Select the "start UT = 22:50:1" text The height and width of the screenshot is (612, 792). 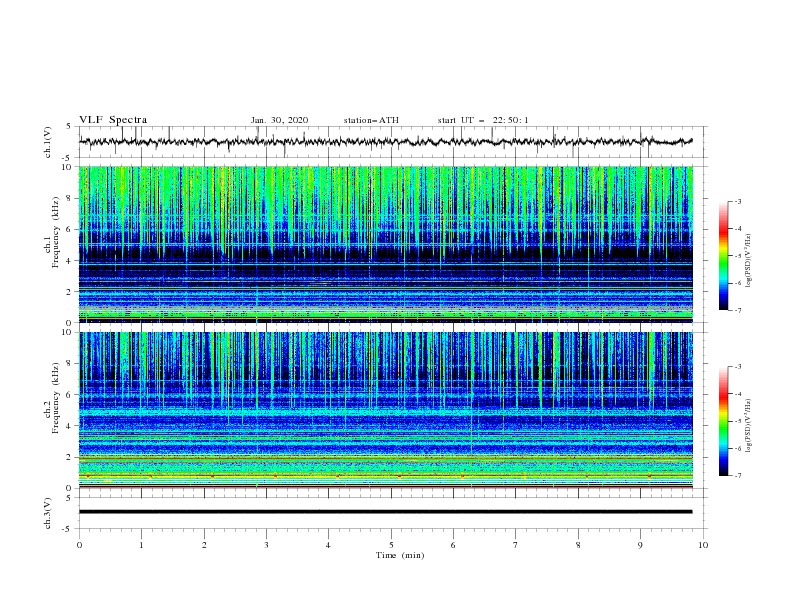(x=483, y=120)
